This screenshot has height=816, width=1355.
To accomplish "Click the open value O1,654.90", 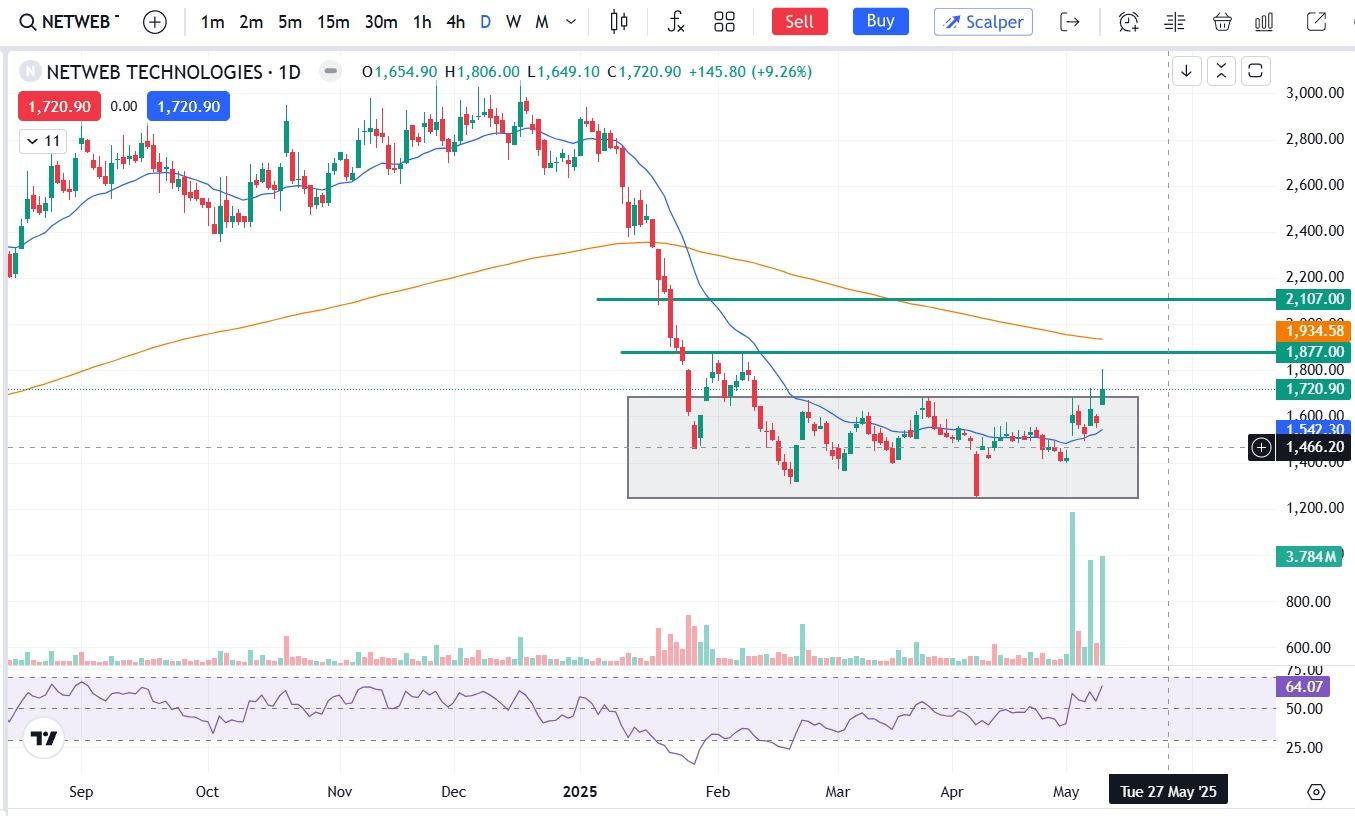I will point(399,72).
